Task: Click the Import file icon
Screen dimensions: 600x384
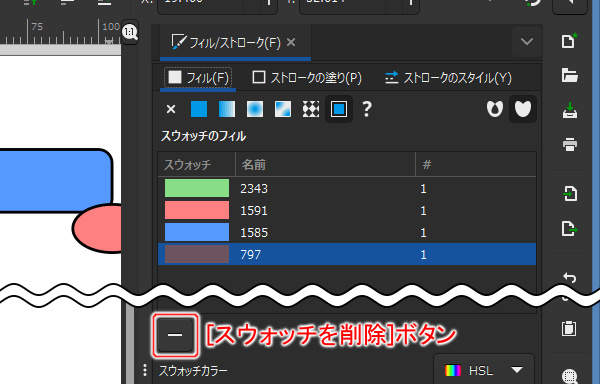Action: click(570, 194)
